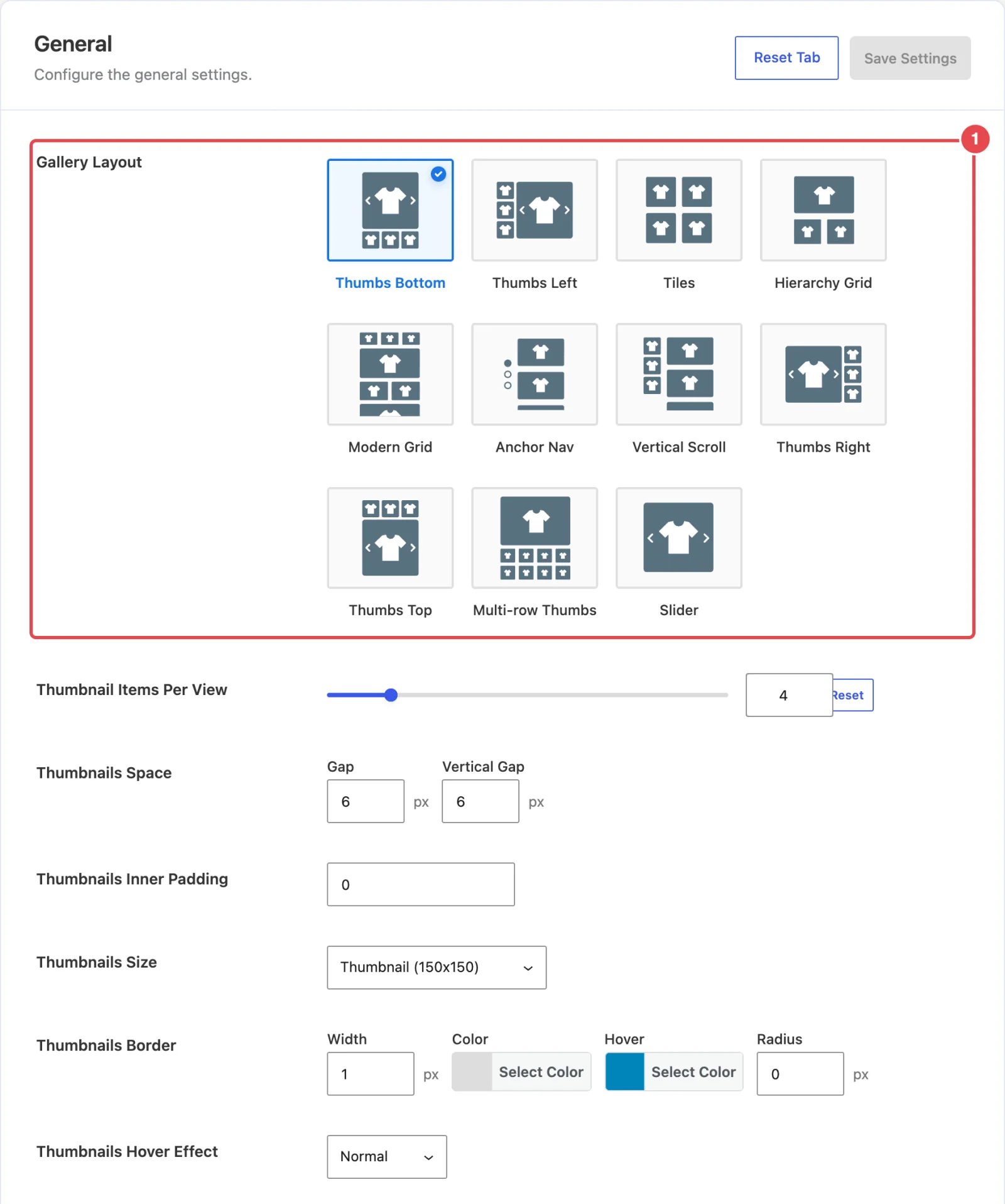Choose the Thumbs Right layout icon
This screenshot has height=1204, width=1005.
coord(823,375)
